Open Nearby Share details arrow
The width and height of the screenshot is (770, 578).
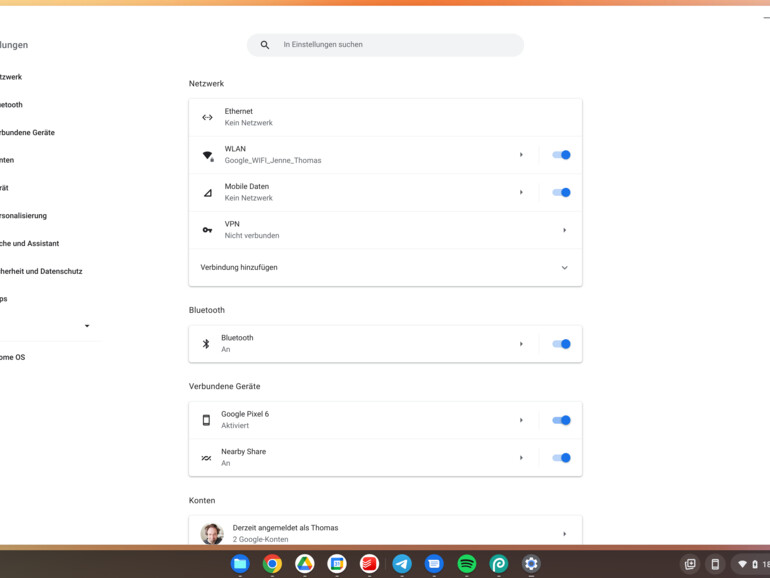tap(521, 458)
